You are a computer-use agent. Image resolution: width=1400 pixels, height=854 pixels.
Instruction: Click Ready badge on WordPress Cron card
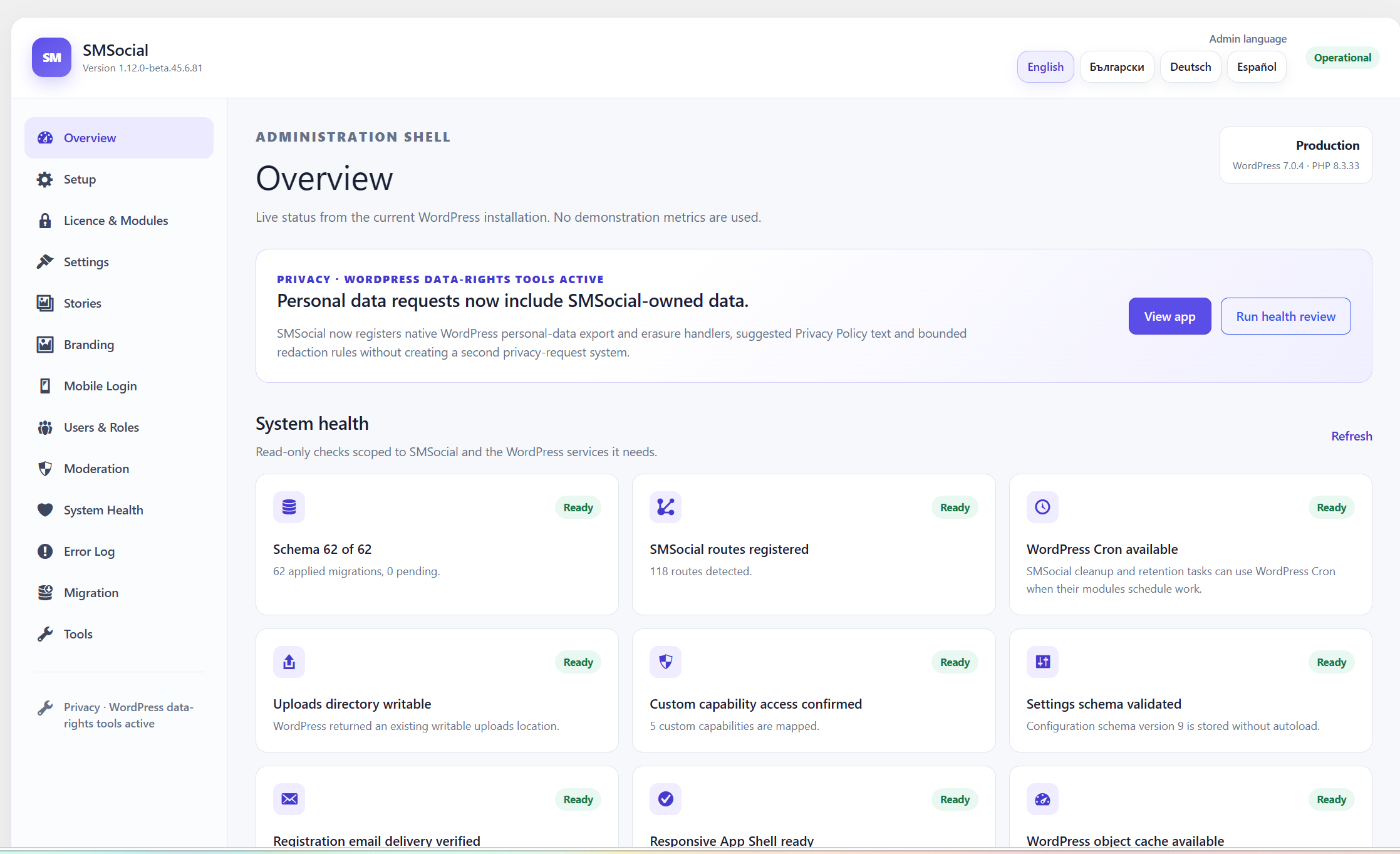point(1331,508)
